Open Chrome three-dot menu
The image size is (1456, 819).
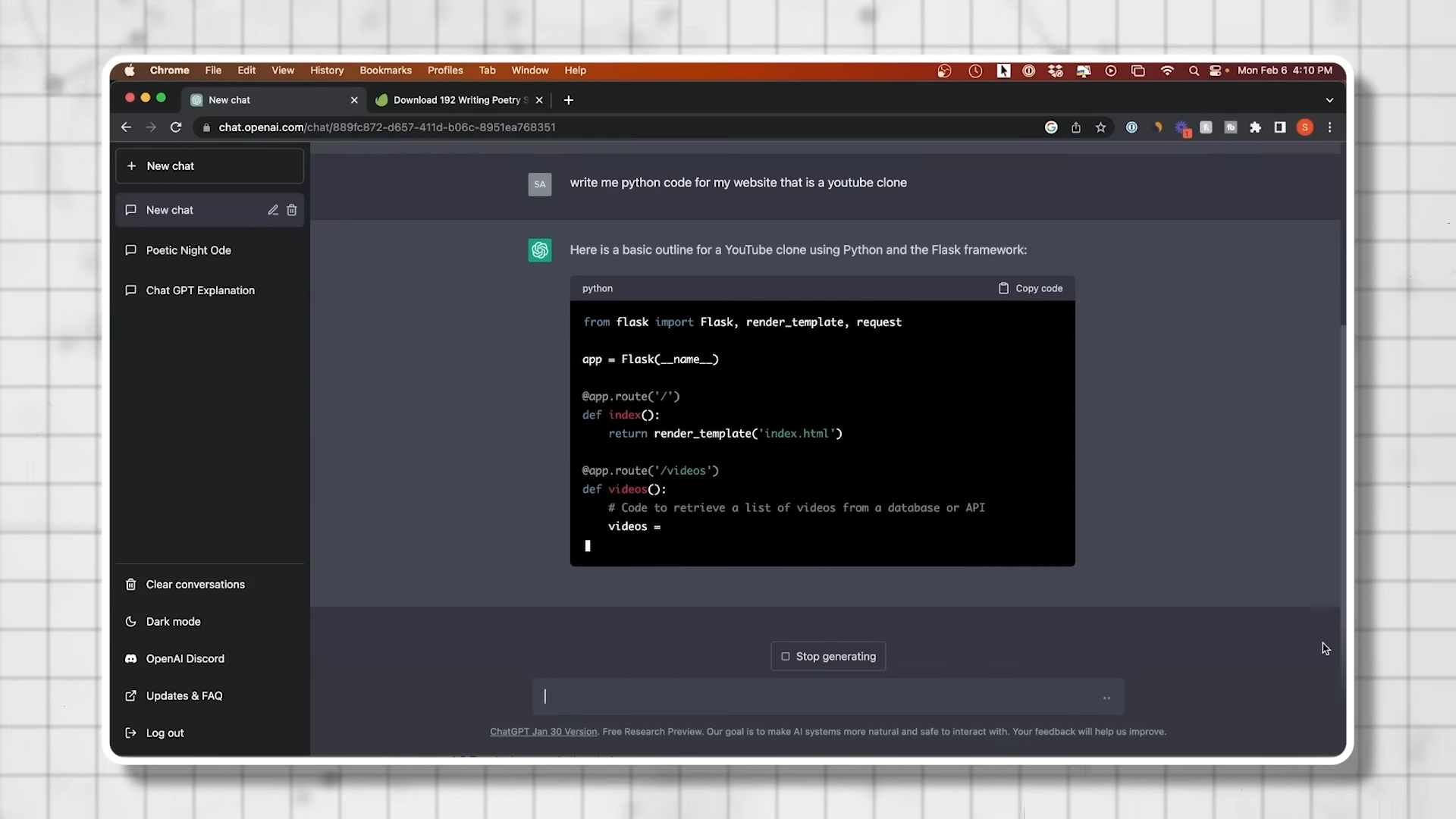point(1329,127)
